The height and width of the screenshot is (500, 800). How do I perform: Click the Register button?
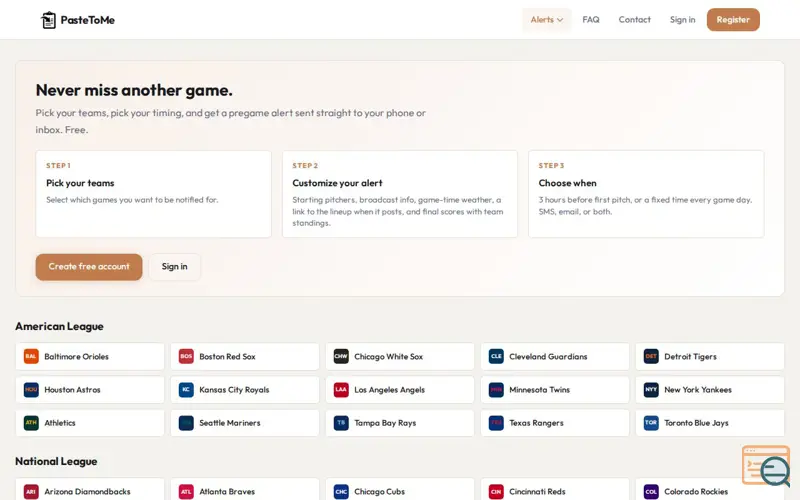click(x=733, y=20)
